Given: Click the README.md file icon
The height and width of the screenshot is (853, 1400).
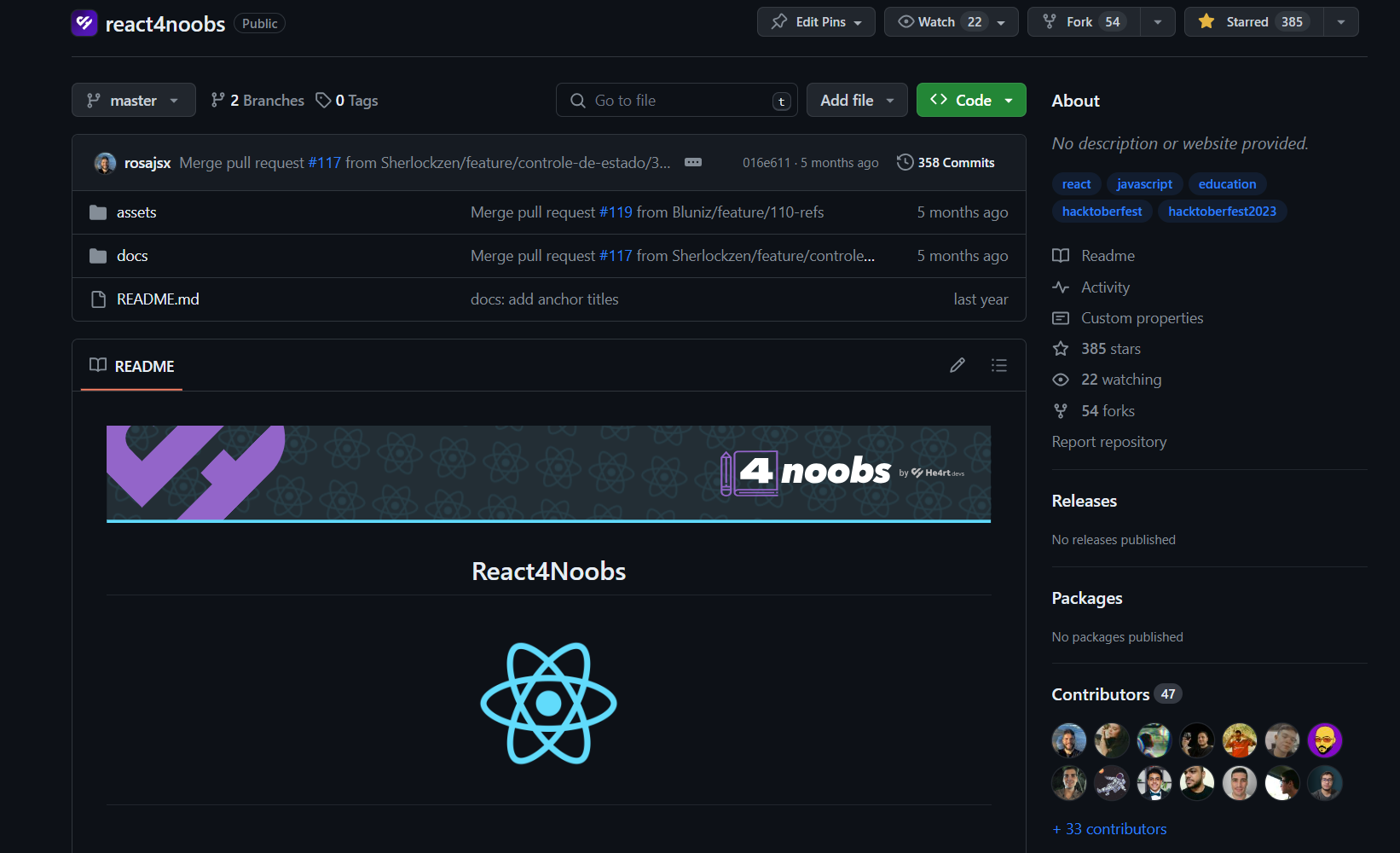Looking at the screenshot, I should [x=98, y=299].
